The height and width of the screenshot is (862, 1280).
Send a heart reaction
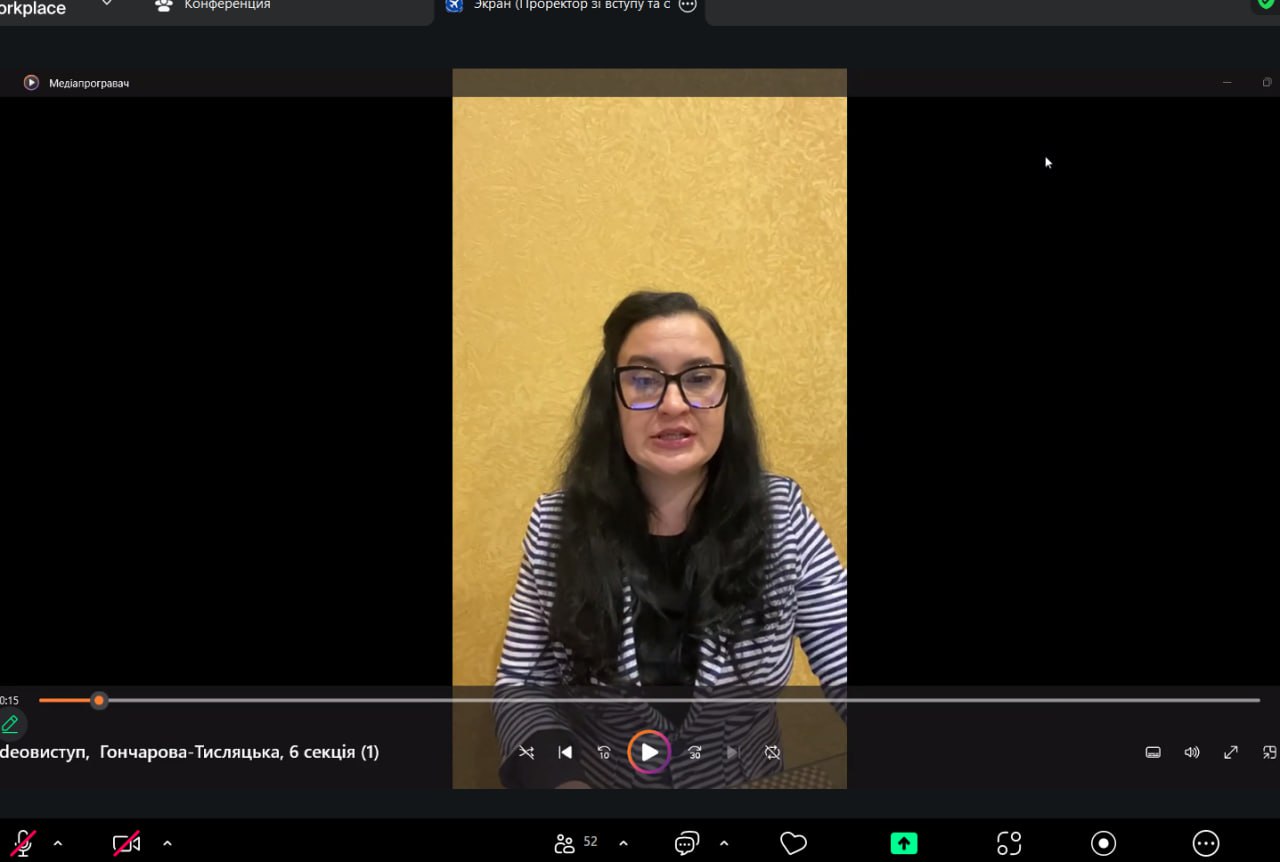(x=793, y=843)
